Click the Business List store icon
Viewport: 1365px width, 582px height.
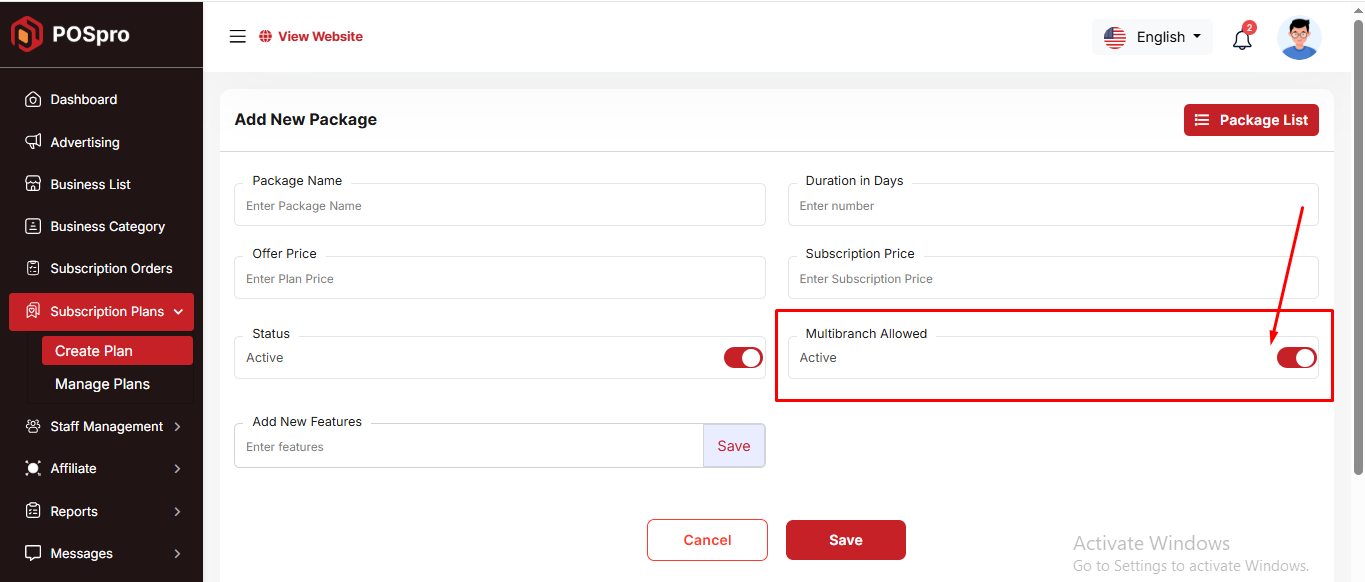33,184
